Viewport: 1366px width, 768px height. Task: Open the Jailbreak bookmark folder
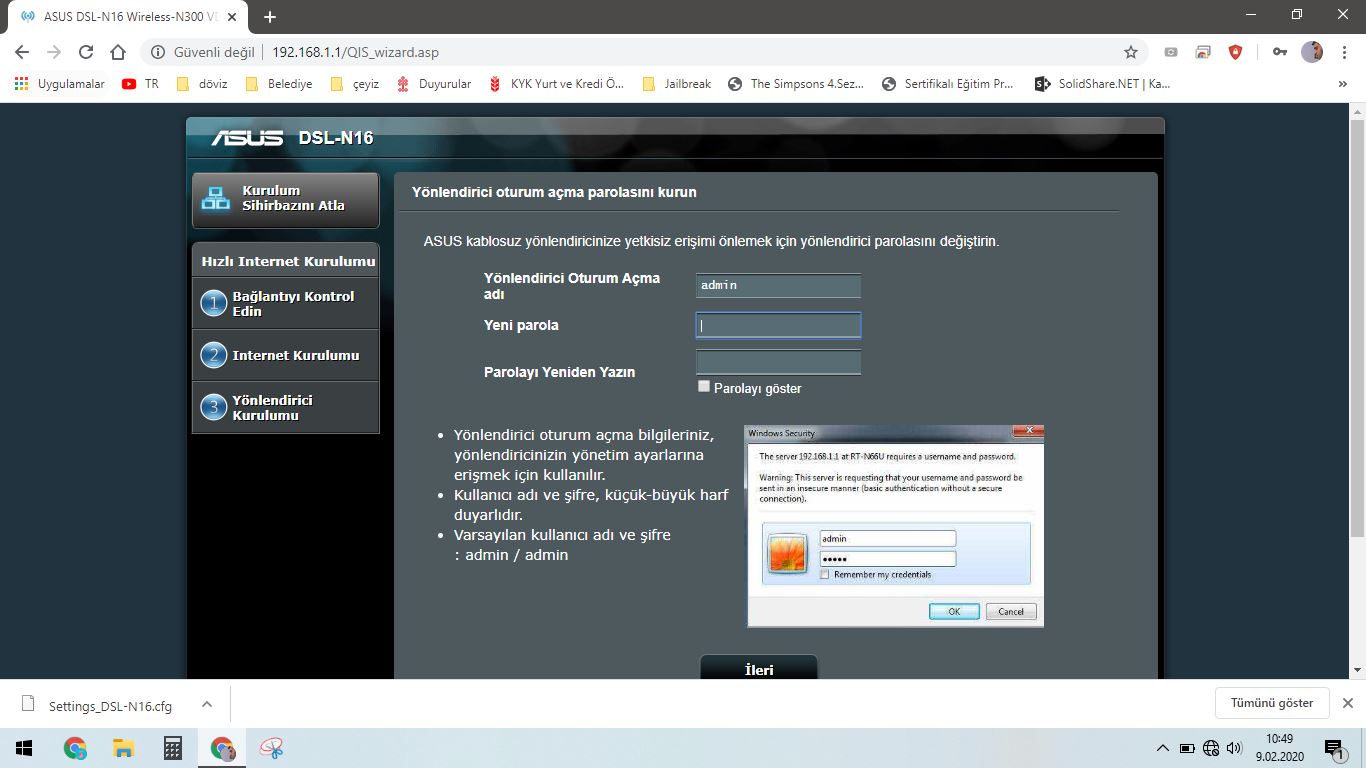677,84
